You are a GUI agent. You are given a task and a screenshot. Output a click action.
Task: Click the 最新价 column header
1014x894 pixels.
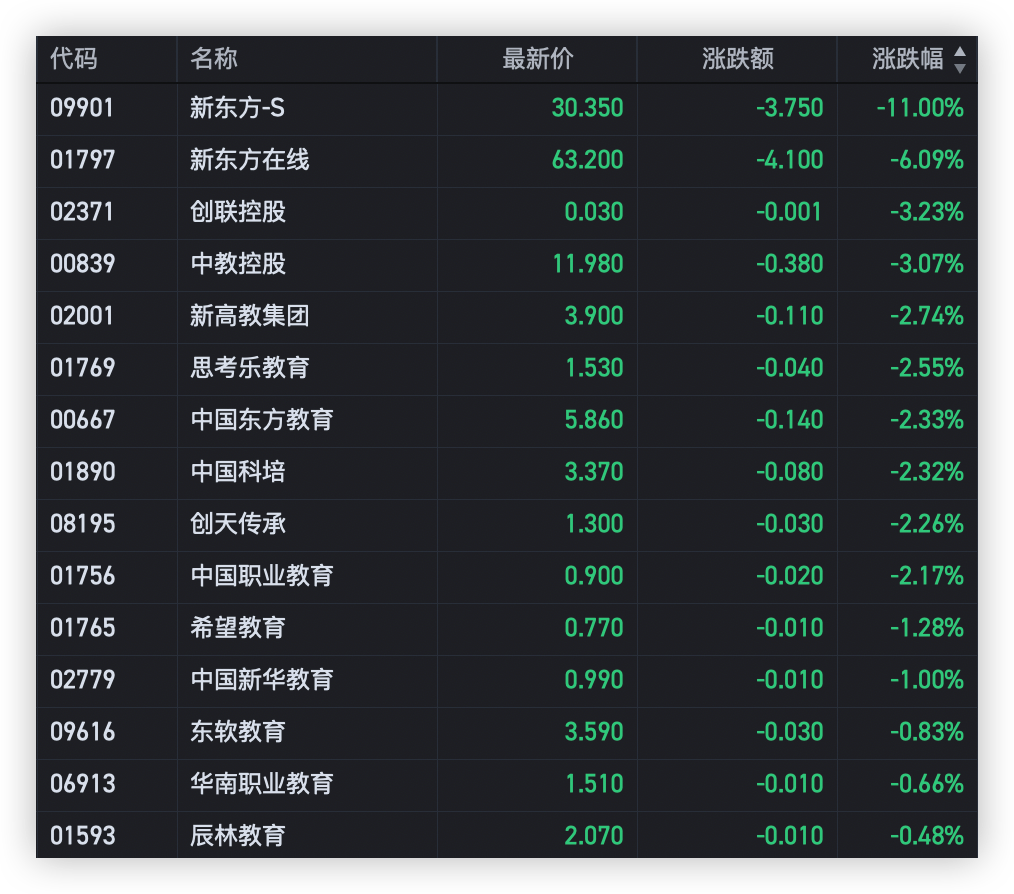[538, 59]
